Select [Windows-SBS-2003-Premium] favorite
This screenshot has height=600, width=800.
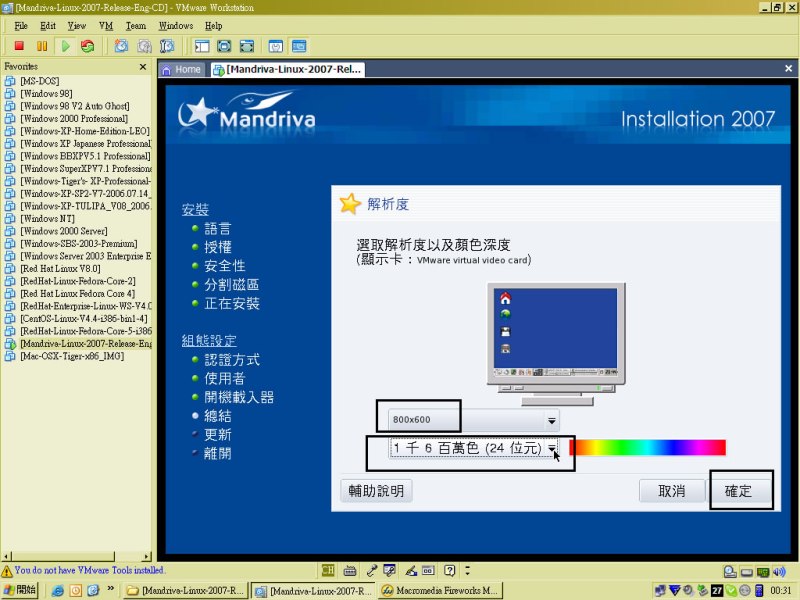coord(79,244)
